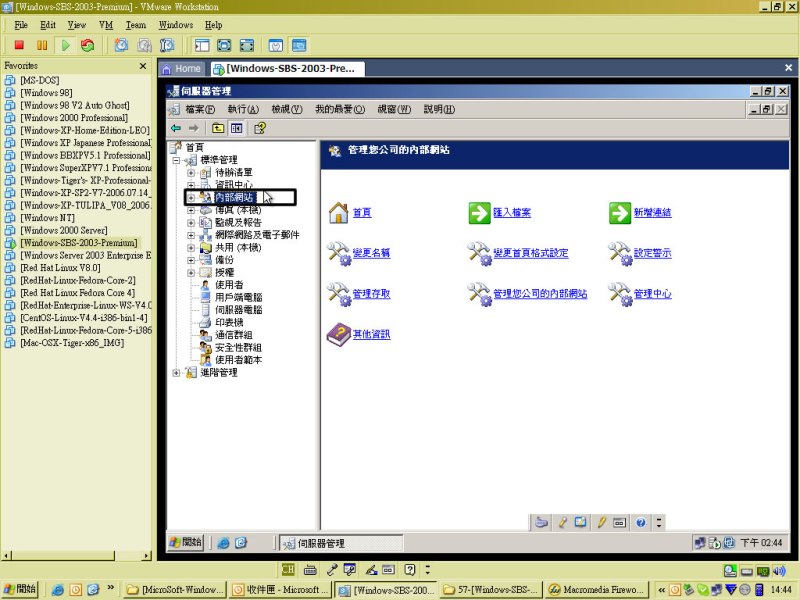Click green arrow icon beside 匯入檔案
This screenshot has height=600, width=800.
coord(479,213)
